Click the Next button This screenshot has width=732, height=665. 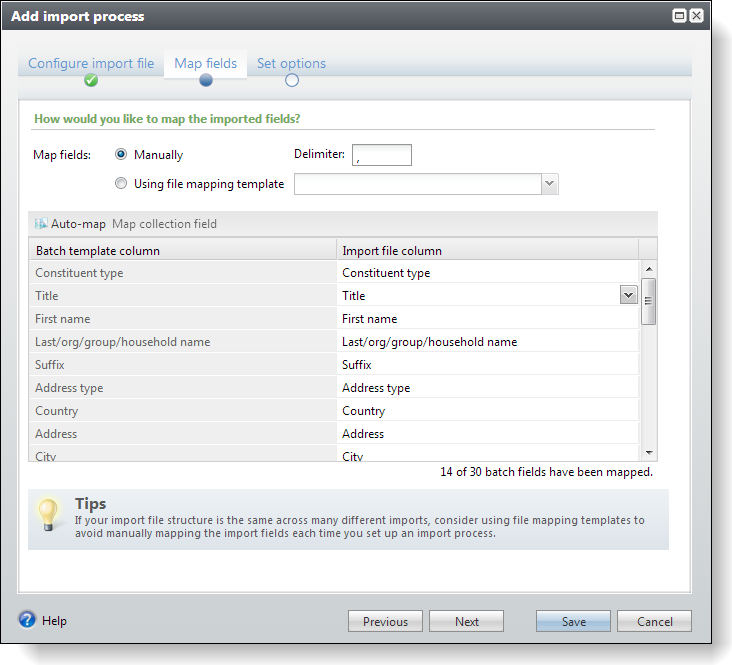click(x=466, y=621)
